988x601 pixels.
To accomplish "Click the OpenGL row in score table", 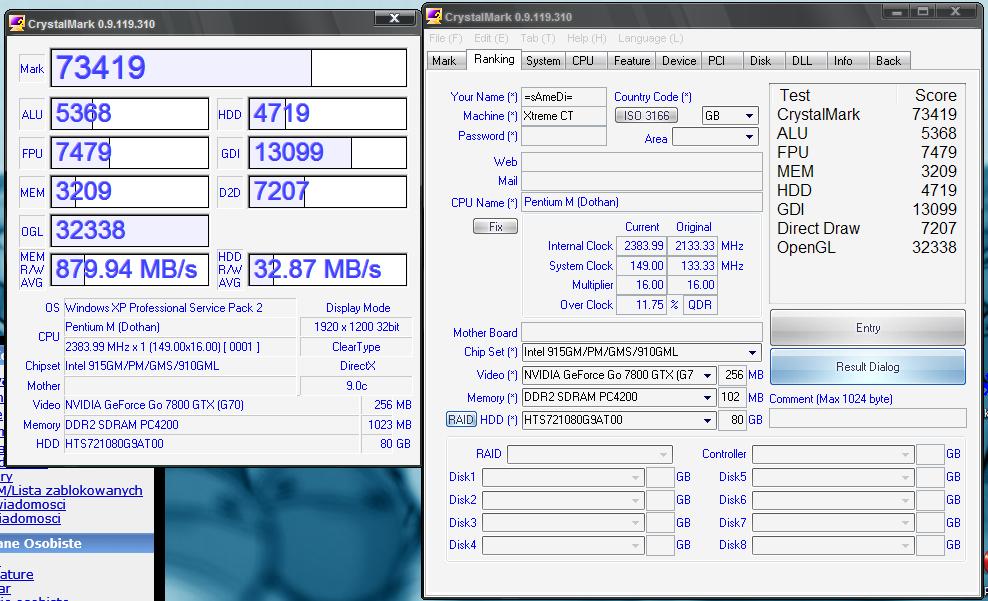I will coord(867,248).
